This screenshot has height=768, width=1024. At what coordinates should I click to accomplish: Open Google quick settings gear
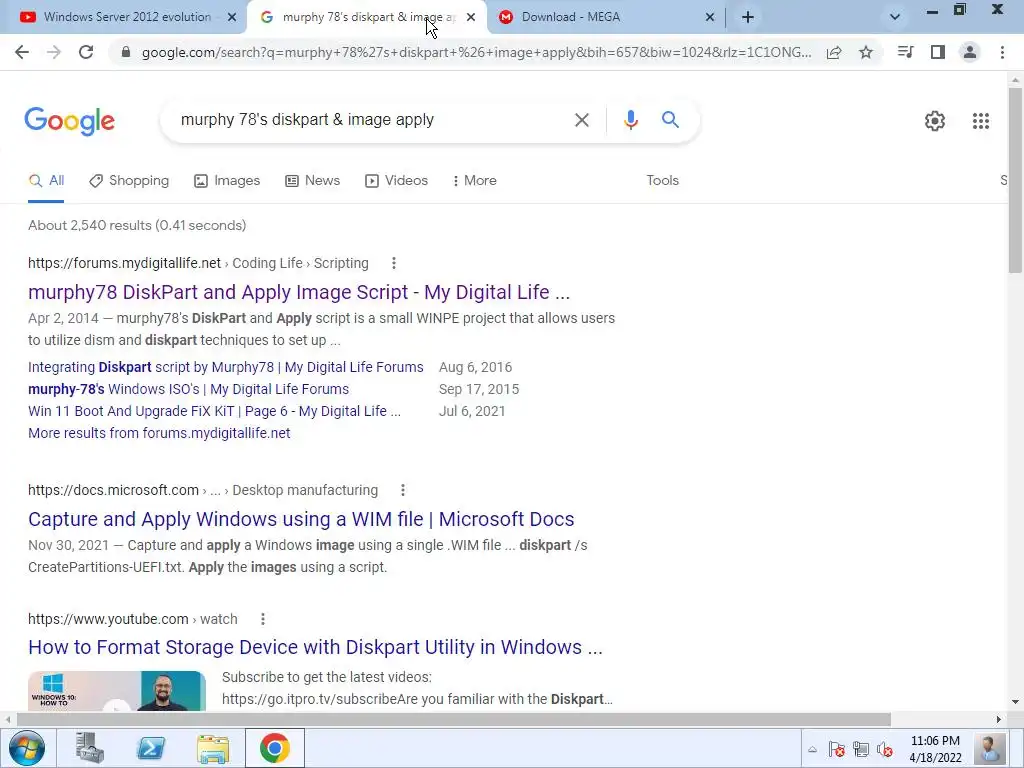click(x=935, y=121)
